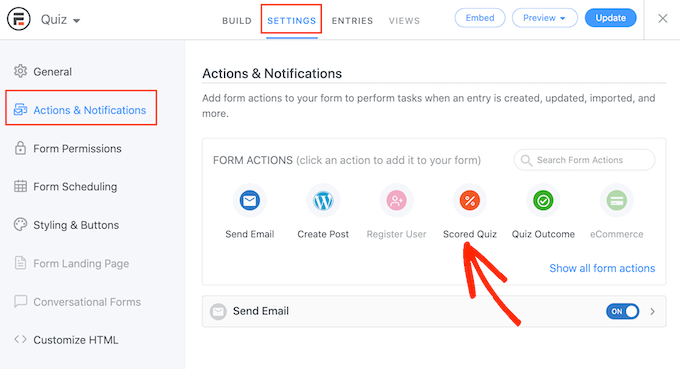Click Show all form actions link
This screenshot has width=680, height=369.
(x=602, y=268)
